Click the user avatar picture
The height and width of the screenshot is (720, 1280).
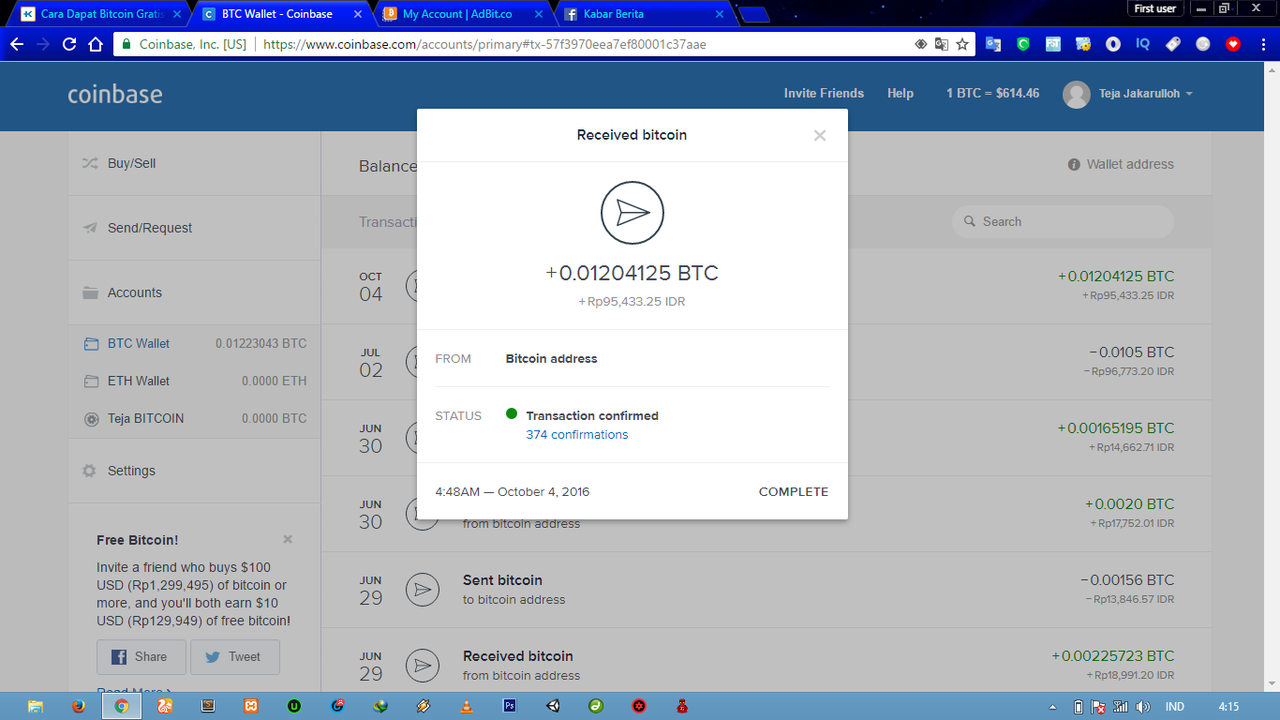1076,94
